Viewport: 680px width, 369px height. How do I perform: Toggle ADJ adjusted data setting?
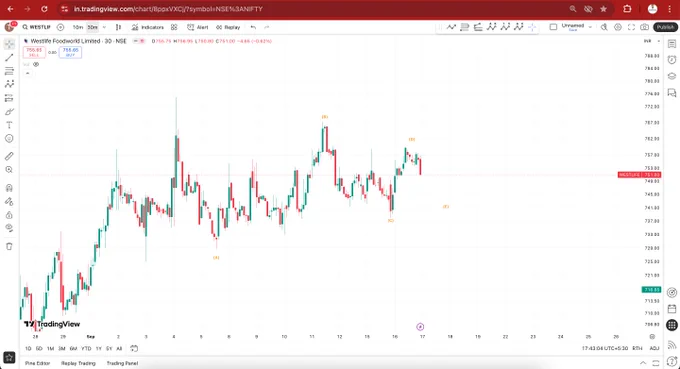654,348
